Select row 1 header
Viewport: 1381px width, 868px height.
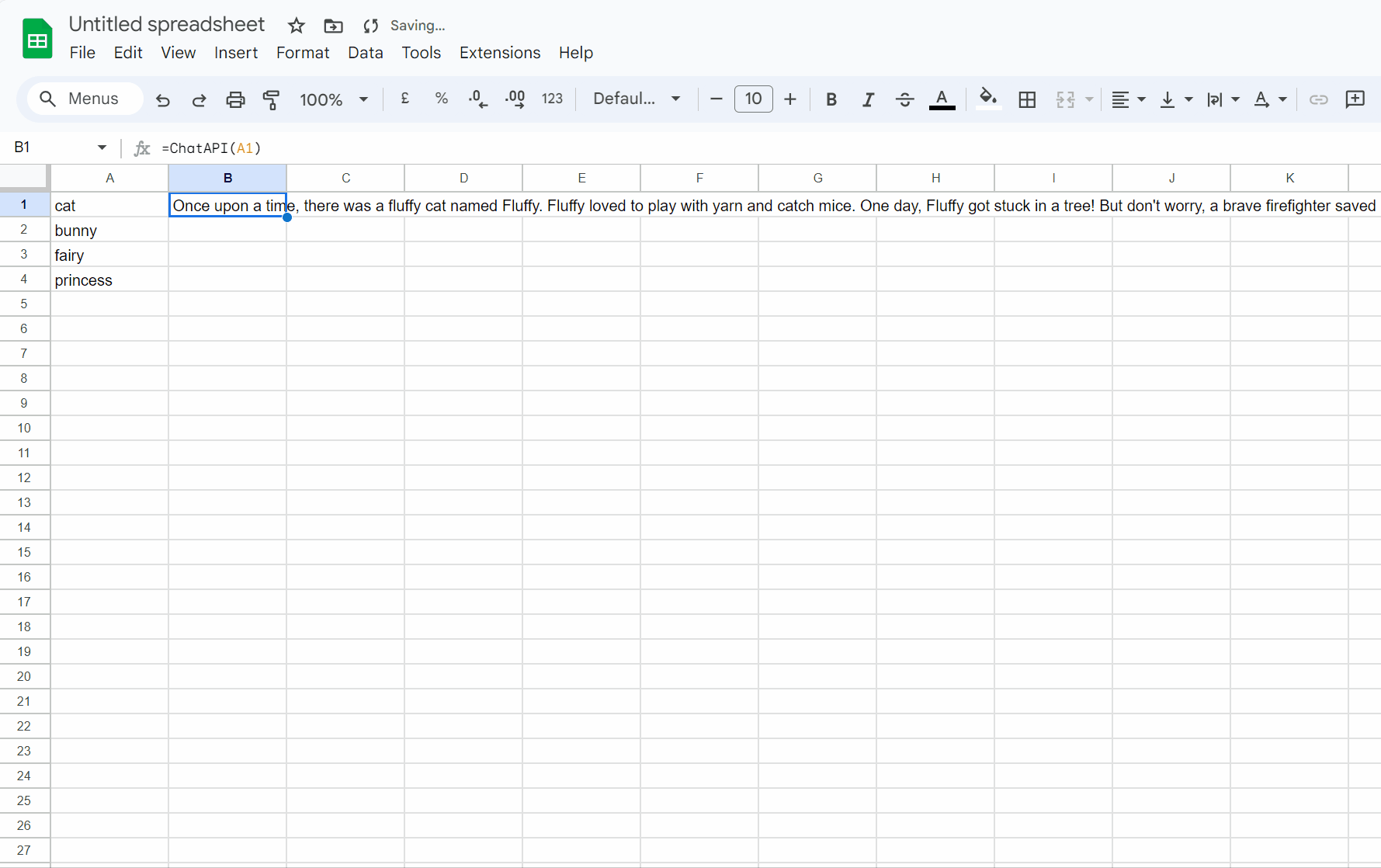pyautogui.click(x=24, y=204)
